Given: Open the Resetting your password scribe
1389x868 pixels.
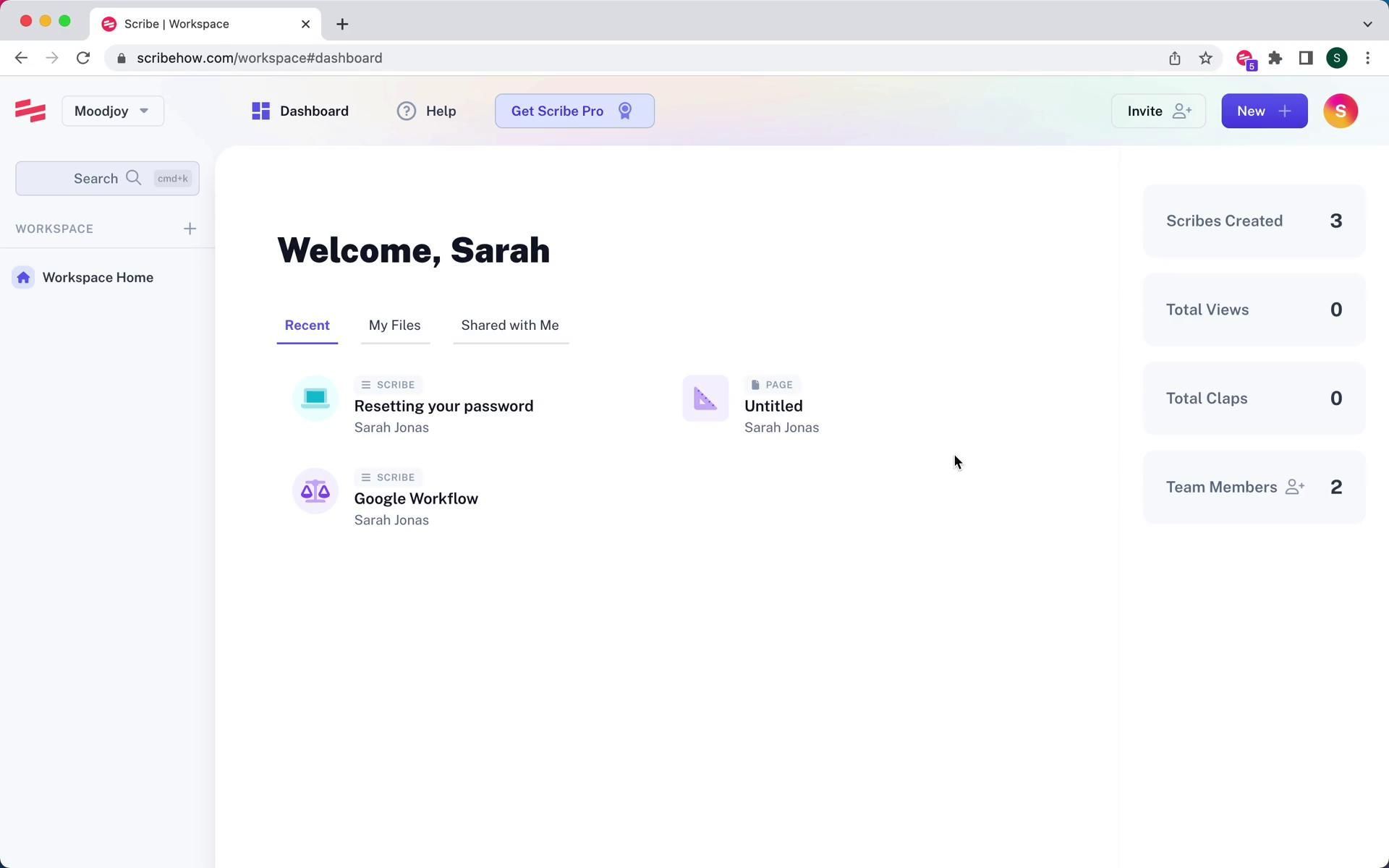Looking at the screenshot, I should [443, 406].
